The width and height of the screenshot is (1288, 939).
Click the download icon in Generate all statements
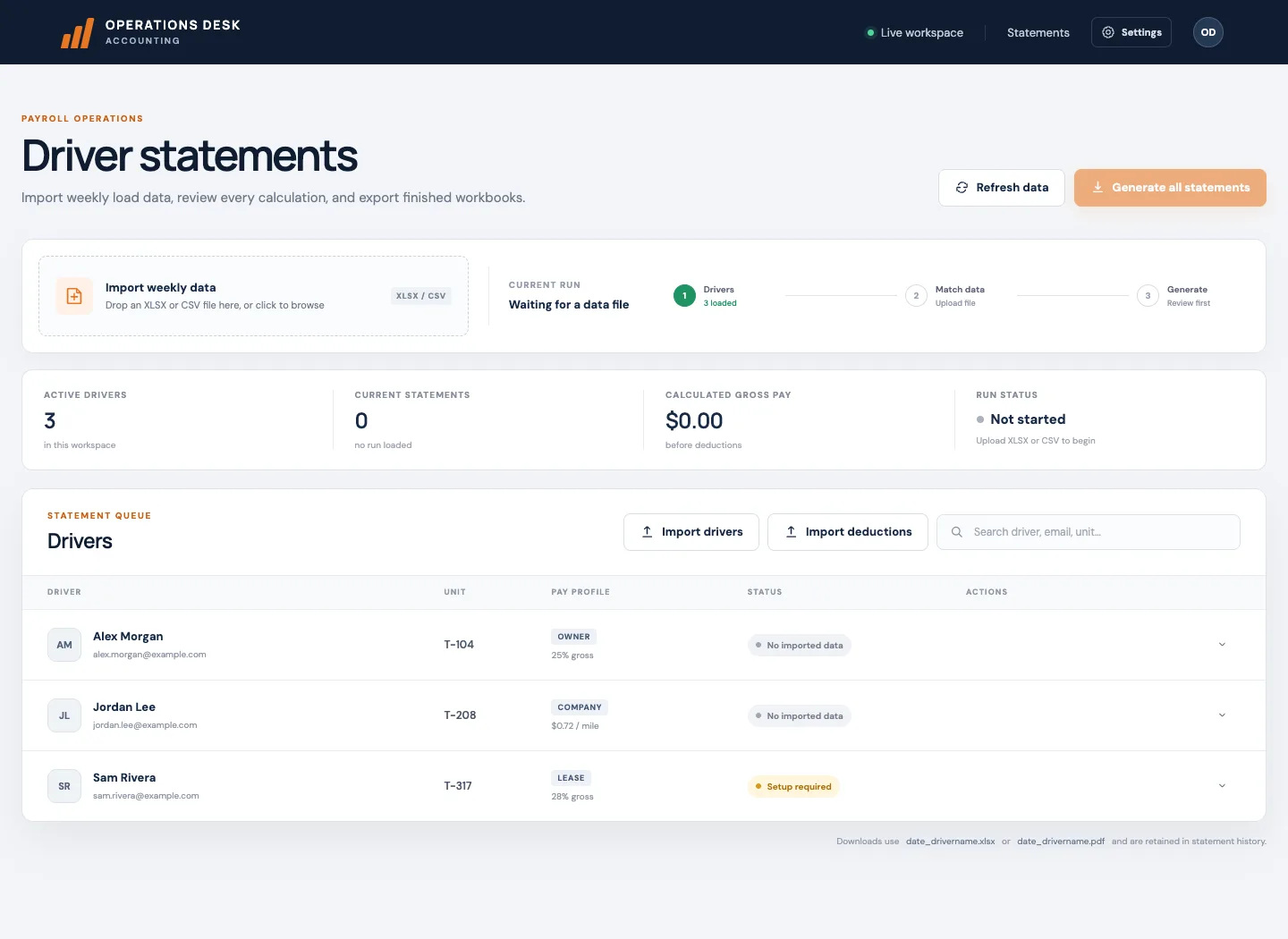pos(1097,188)
